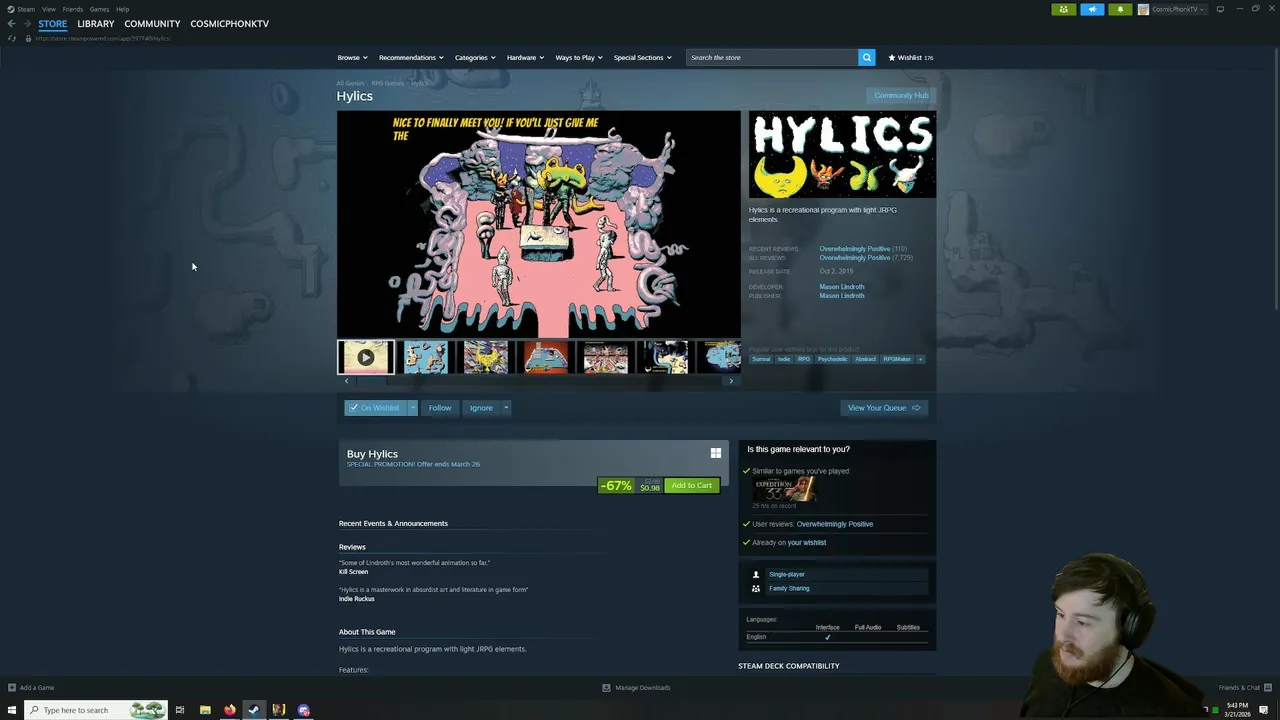Play the trailer video thumbnail
The height and width of the screenshot is (720, 1280).
click(366, 357)
